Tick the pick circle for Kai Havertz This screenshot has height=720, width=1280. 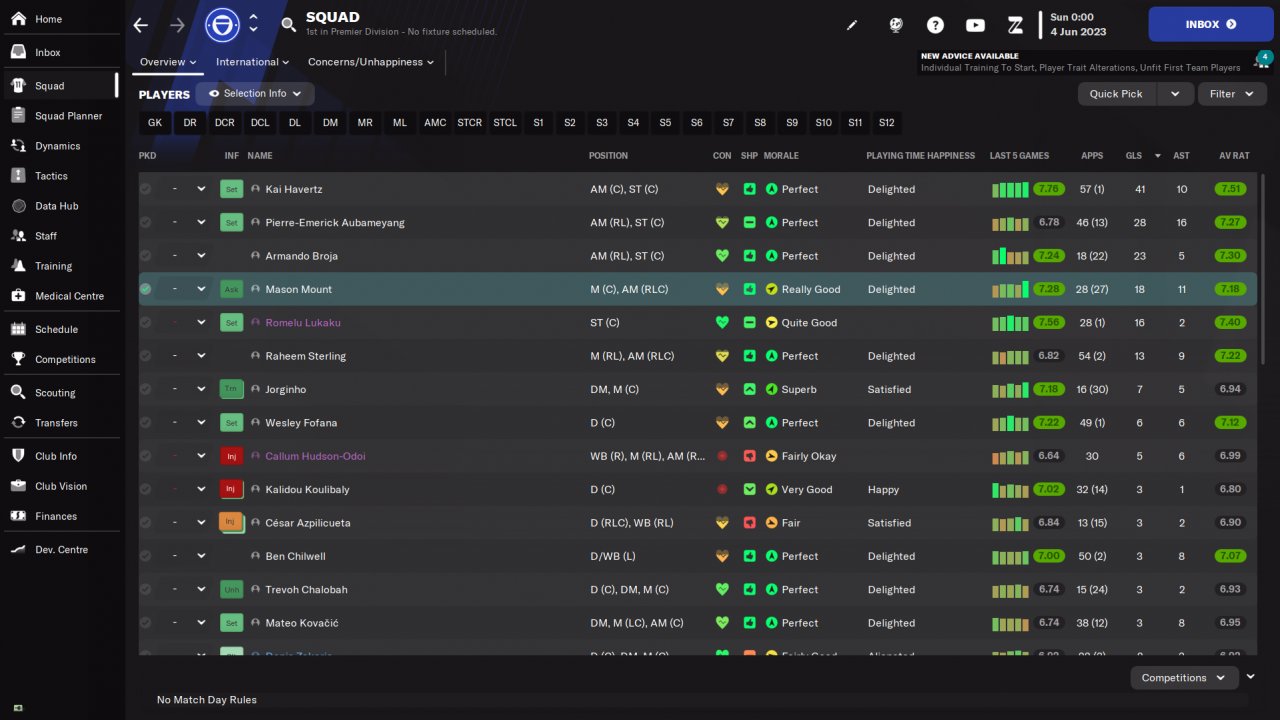(x=146, y=189)
